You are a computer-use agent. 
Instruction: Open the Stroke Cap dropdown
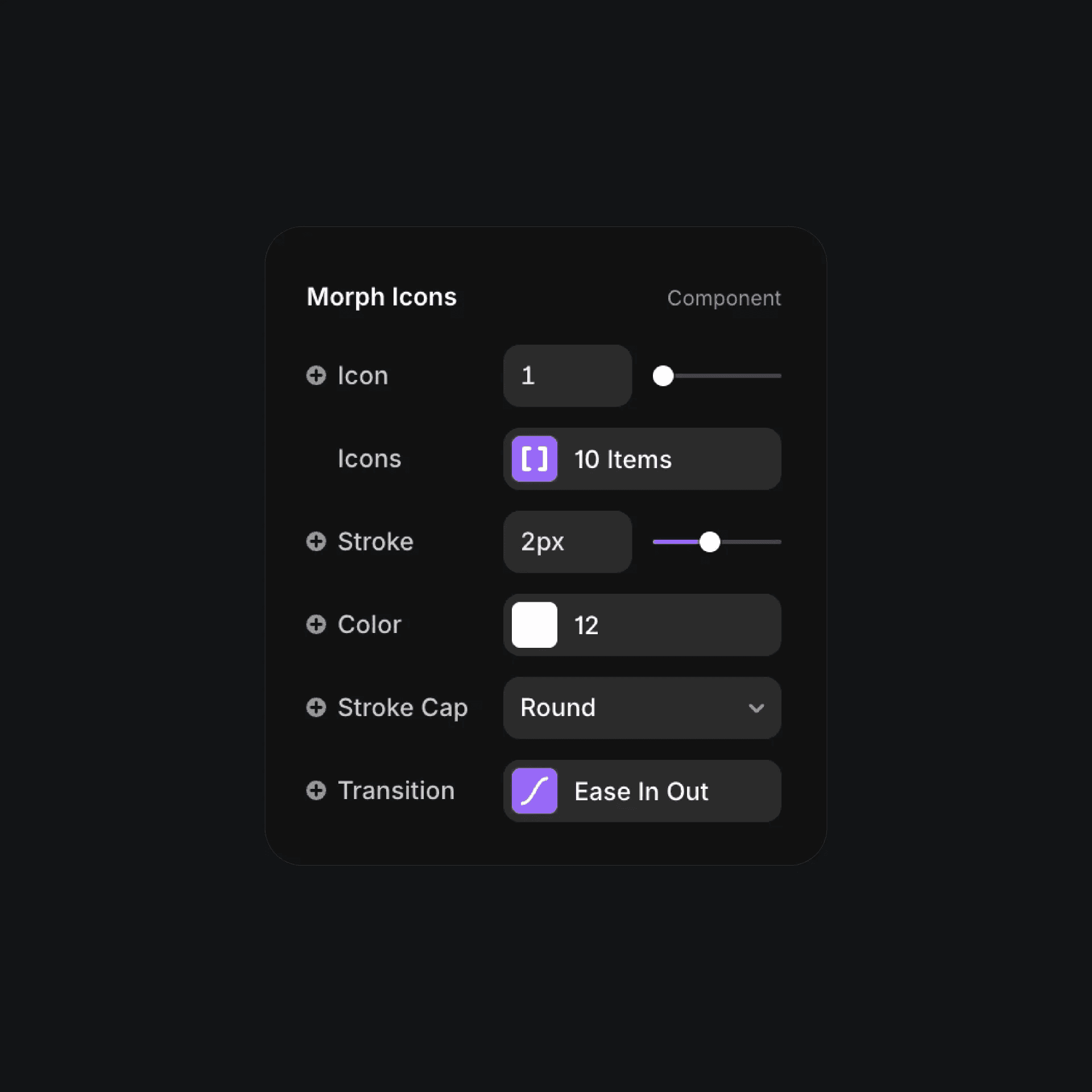click(642, 708)
